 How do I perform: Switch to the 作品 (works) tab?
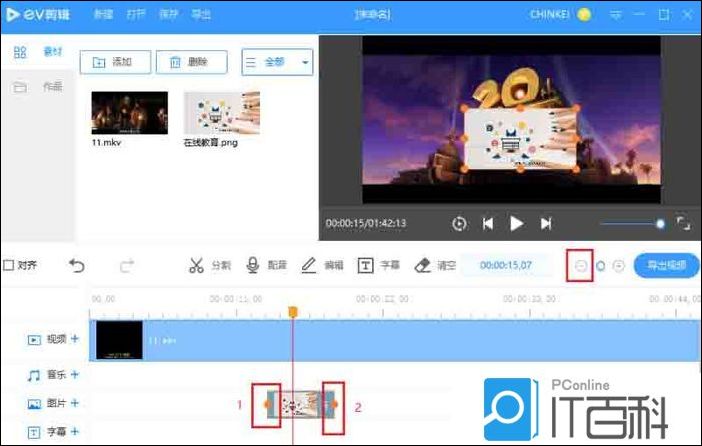[52, 86]
